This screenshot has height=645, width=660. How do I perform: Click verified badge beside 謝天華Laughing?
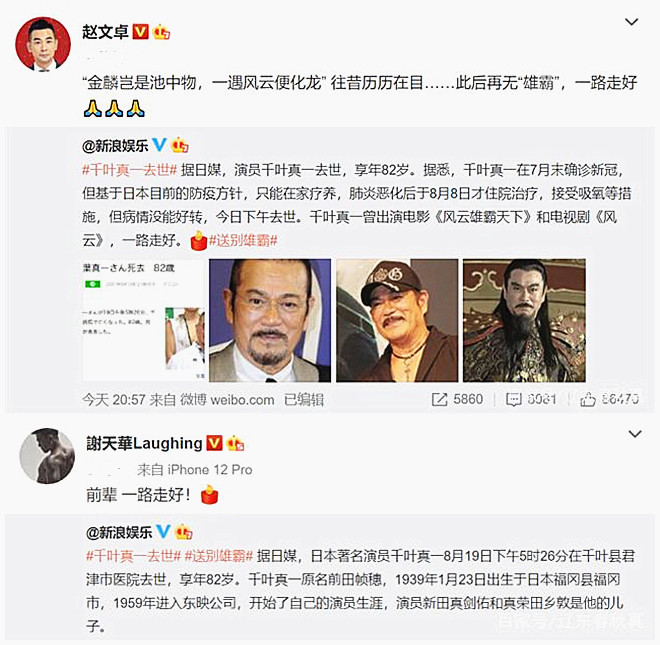(214, 443)
